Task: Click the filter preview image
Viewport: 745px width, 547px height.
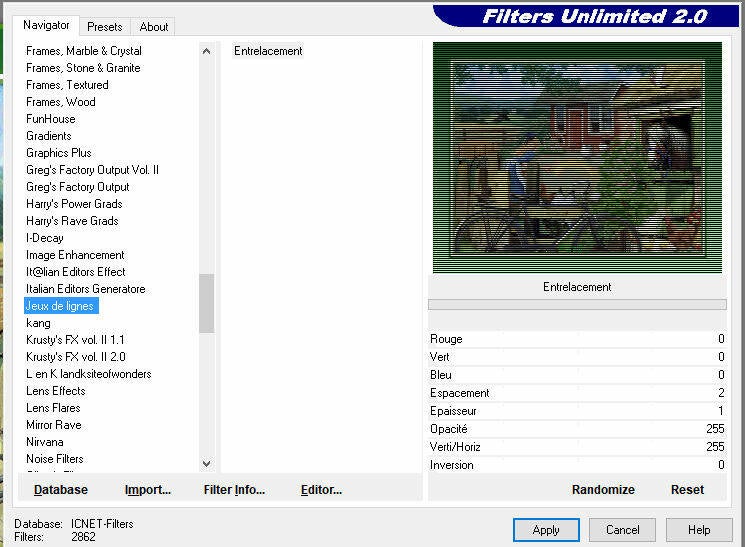Action: 577,157
